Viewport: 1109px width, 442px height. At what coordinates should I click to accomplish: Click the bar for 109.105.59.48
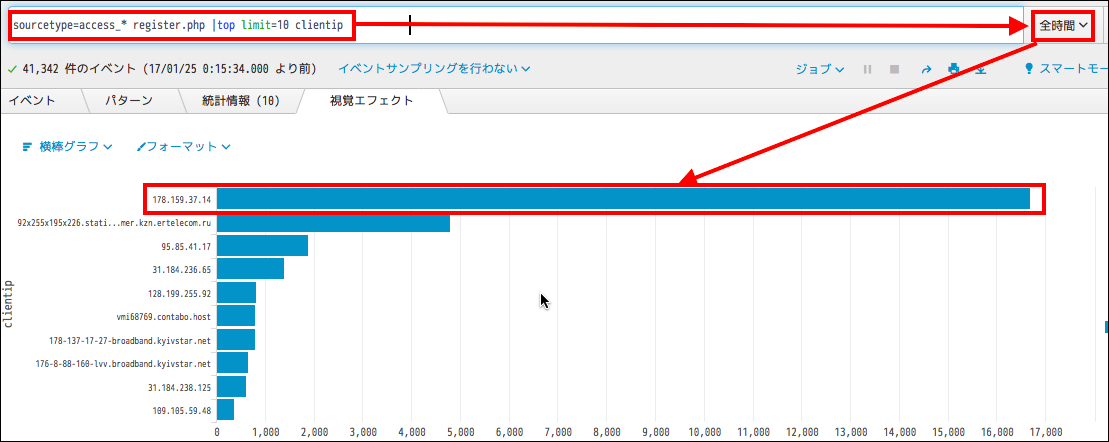click(225, 410)
